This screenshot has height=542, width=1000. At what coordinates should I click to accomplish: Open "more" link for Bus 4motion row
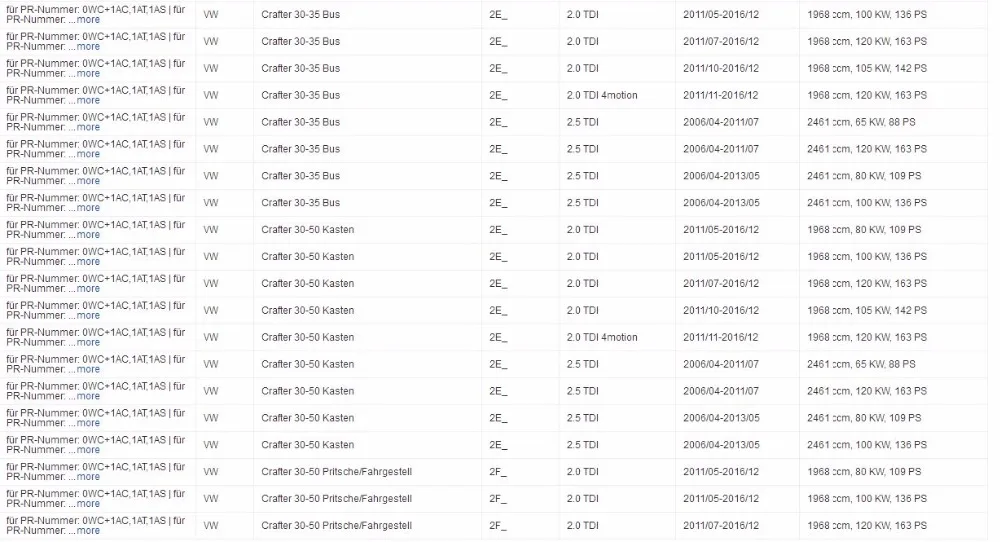click(88, 100)
